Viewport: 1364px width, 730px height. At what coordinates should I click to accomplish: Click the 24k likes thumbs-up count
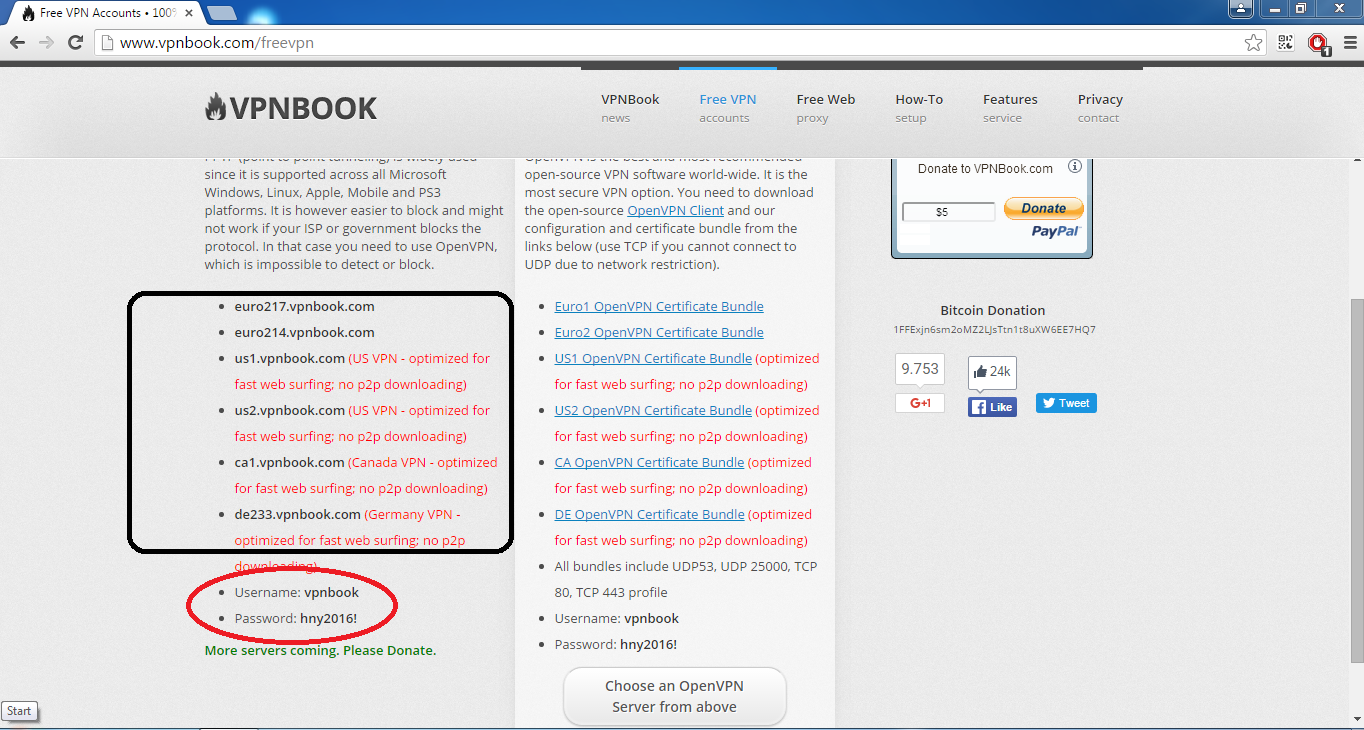pyautogui.click(x=992, y=371)
